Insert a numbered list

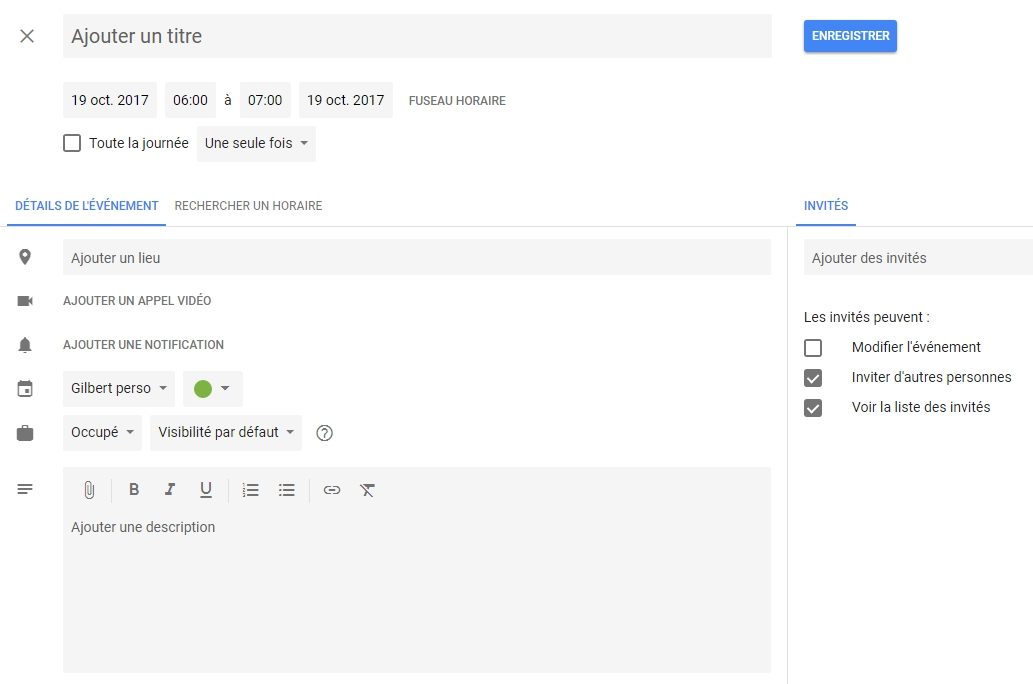pos(251,490)
